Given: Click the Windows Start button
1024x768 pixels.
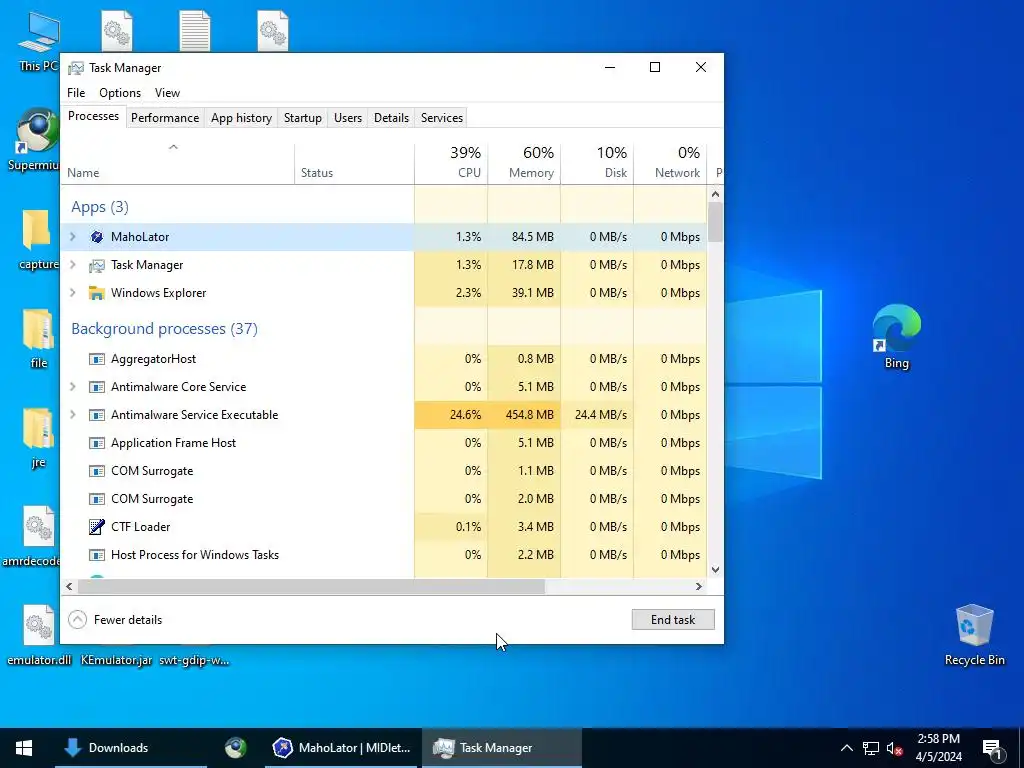Looking at the screenshot, I should [x=24, y=748].
